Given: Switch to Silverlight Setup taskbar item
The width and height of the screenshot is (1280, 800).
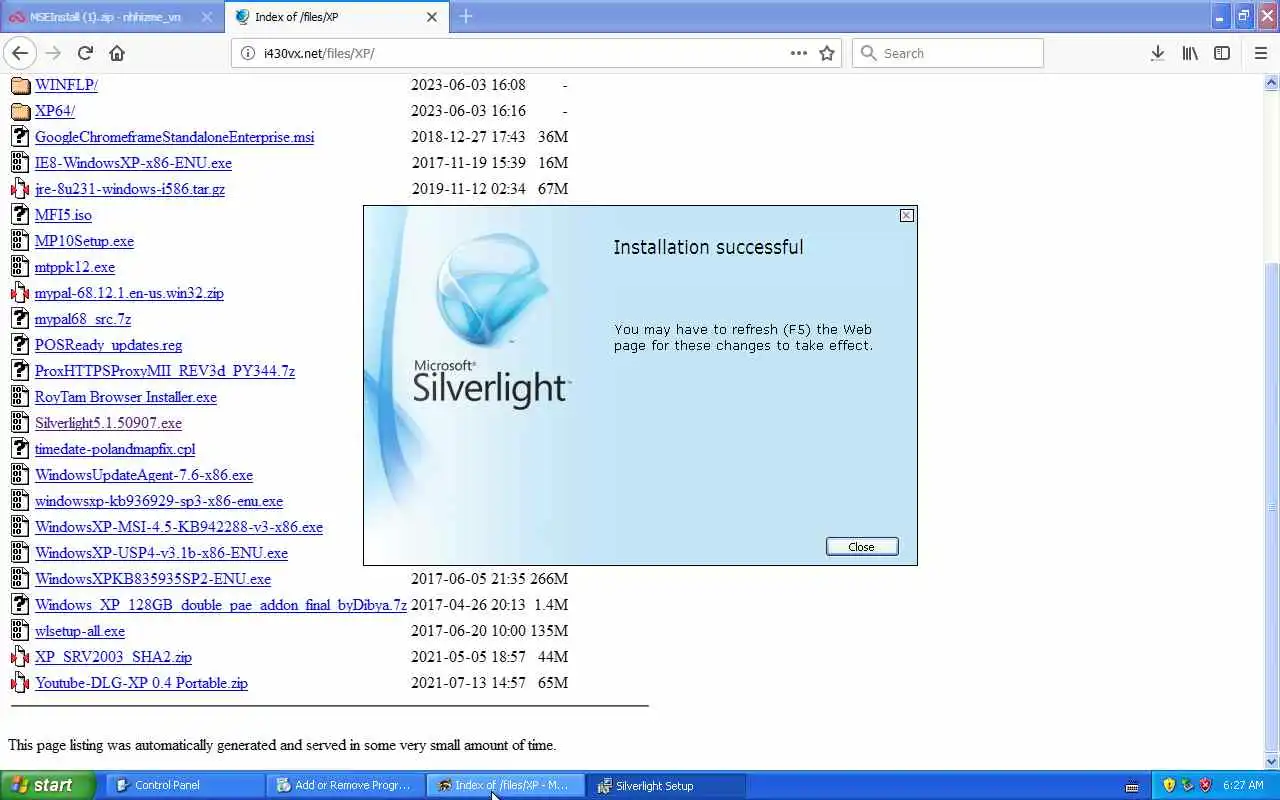Looking at the screenshot, I should coord(666,785).
